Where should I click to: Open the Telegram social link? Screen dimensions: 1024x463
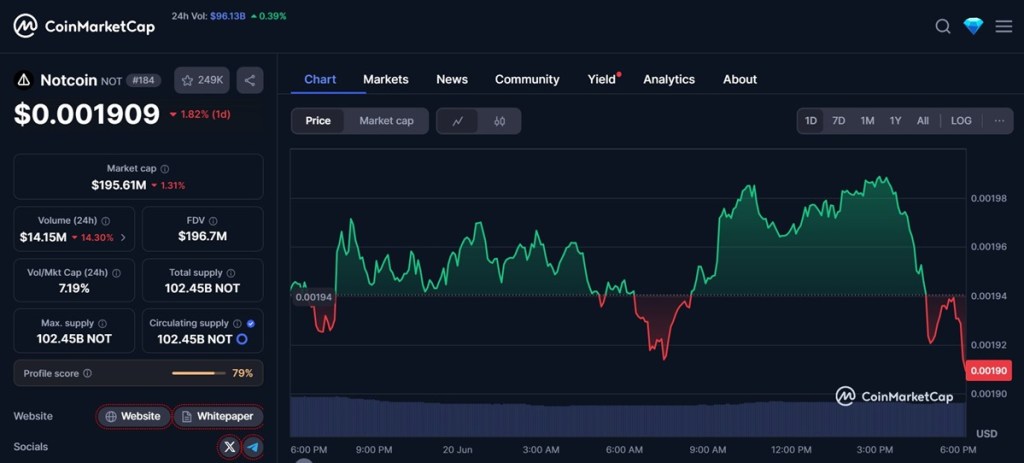tap(253, 447)
